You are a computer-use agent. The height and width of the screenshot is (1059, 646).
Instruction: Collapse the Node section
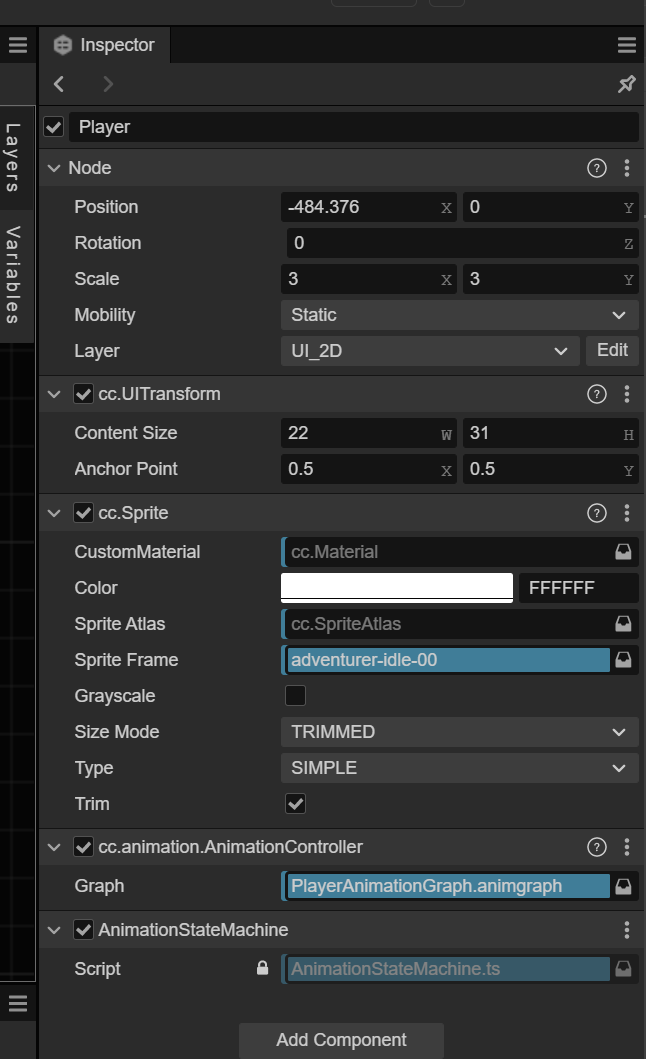(x=54, y=168)
